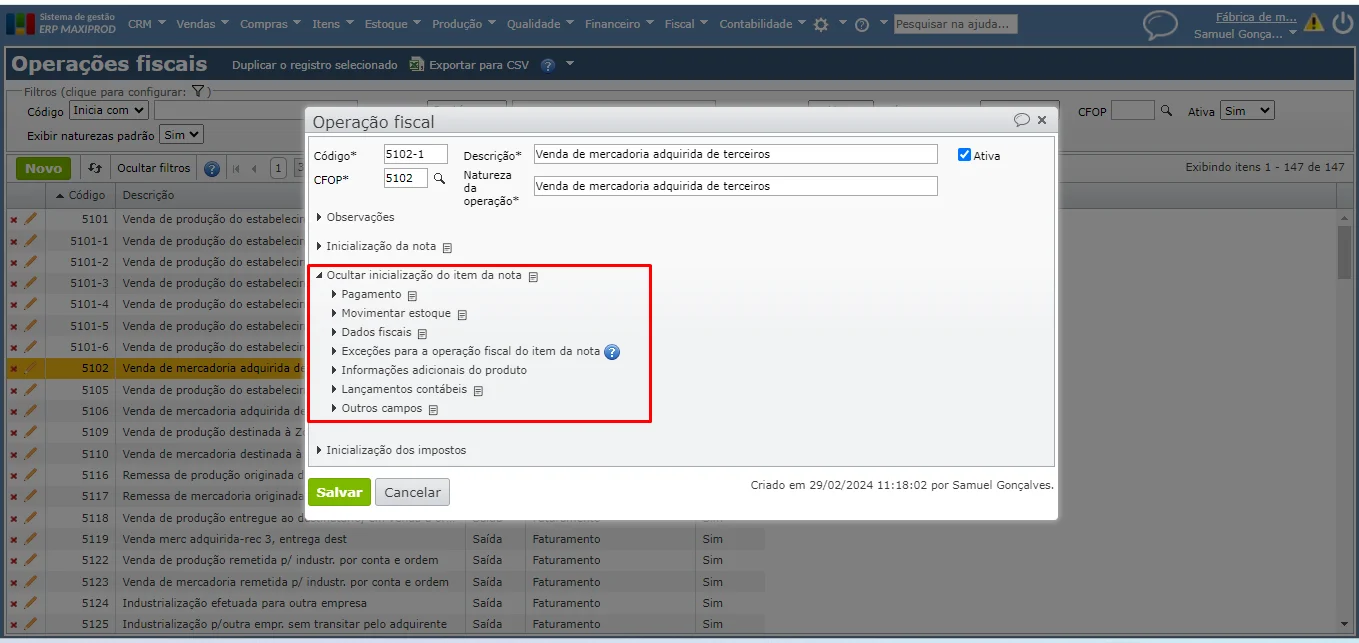Open the CRM menu
This screenshot has width=1359, height=643.
tap(147, 24)
